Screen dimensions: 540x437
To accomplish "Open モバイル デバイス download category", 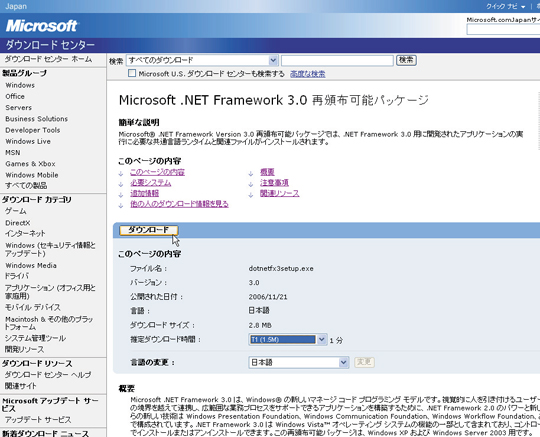I will point(33,307).
